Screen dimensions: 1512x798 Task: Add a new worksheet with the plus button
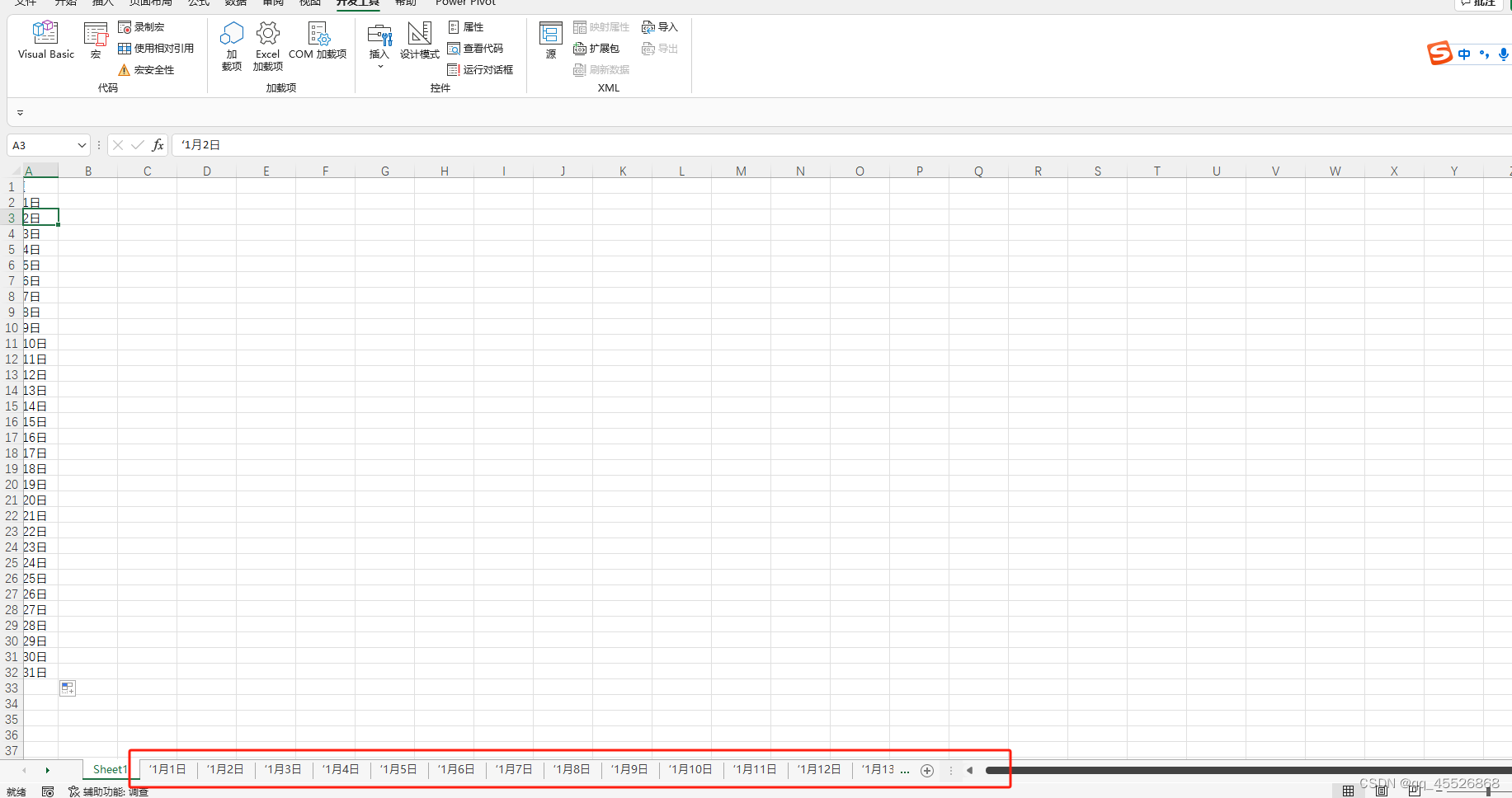tap(926, 770)
